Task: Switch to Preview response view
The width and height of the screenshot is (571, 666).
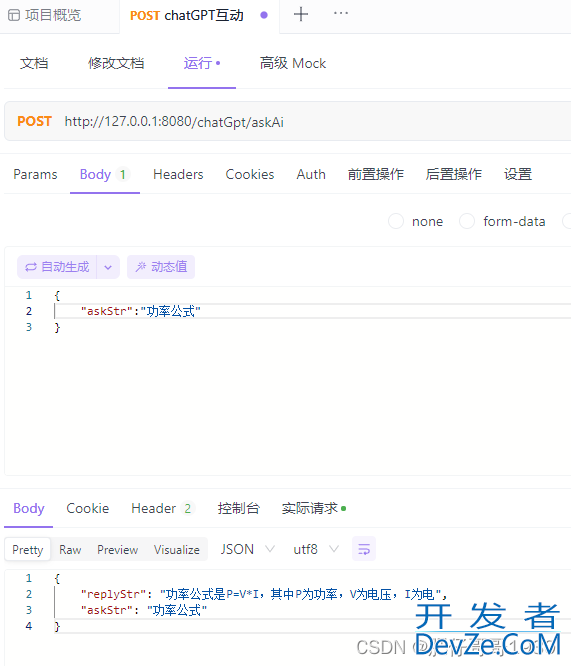Action: 118,549
